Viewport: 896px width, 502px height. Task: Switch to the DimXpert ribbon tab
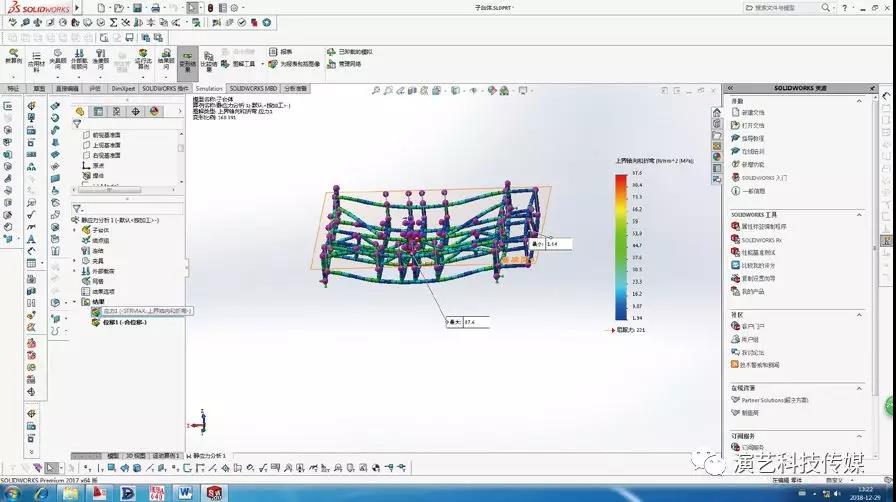point(123,89)
